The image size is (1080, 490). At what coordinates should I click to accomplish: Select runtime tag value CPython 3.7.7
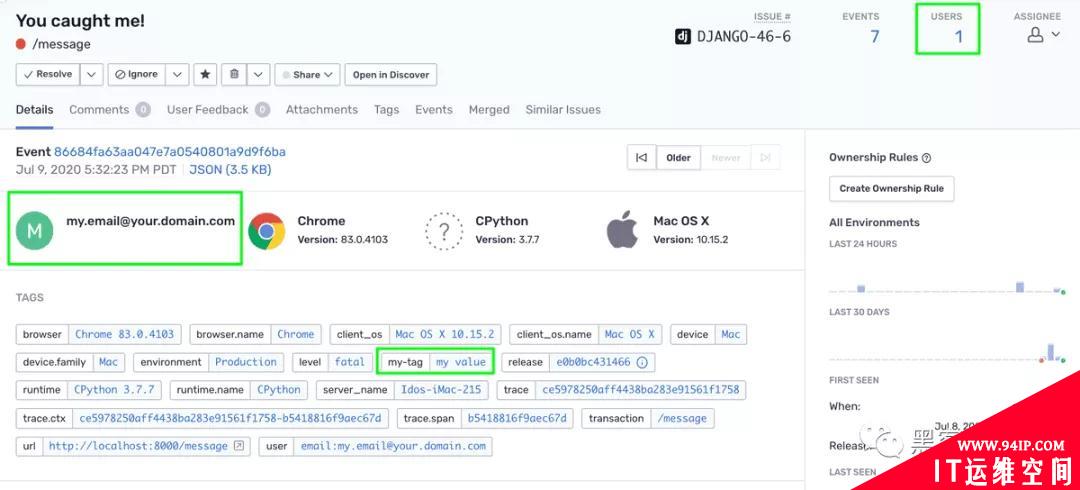(x=114, y=389)
